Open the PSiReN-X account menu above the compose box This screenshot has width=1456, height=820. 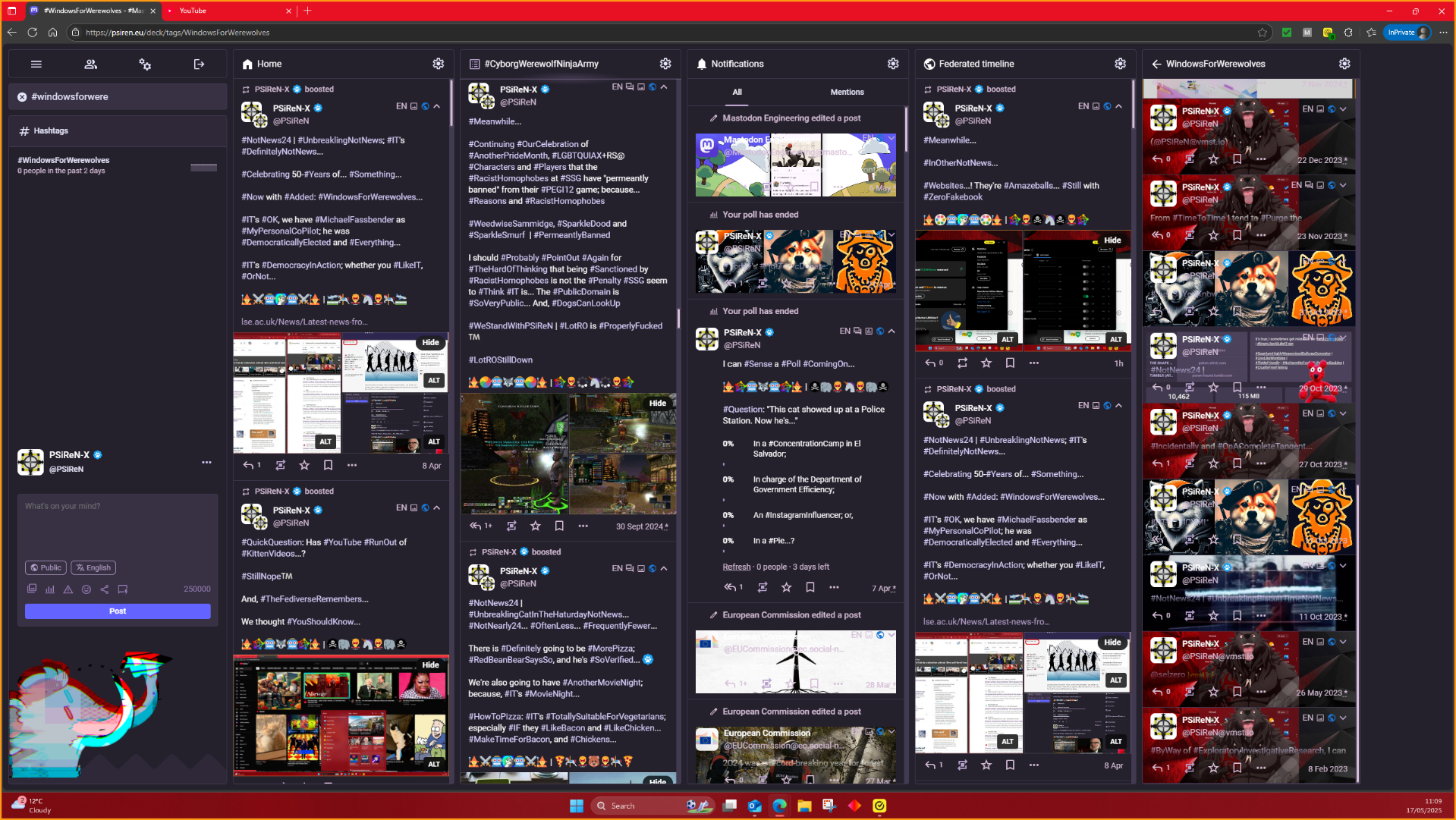tap(206, 462)
